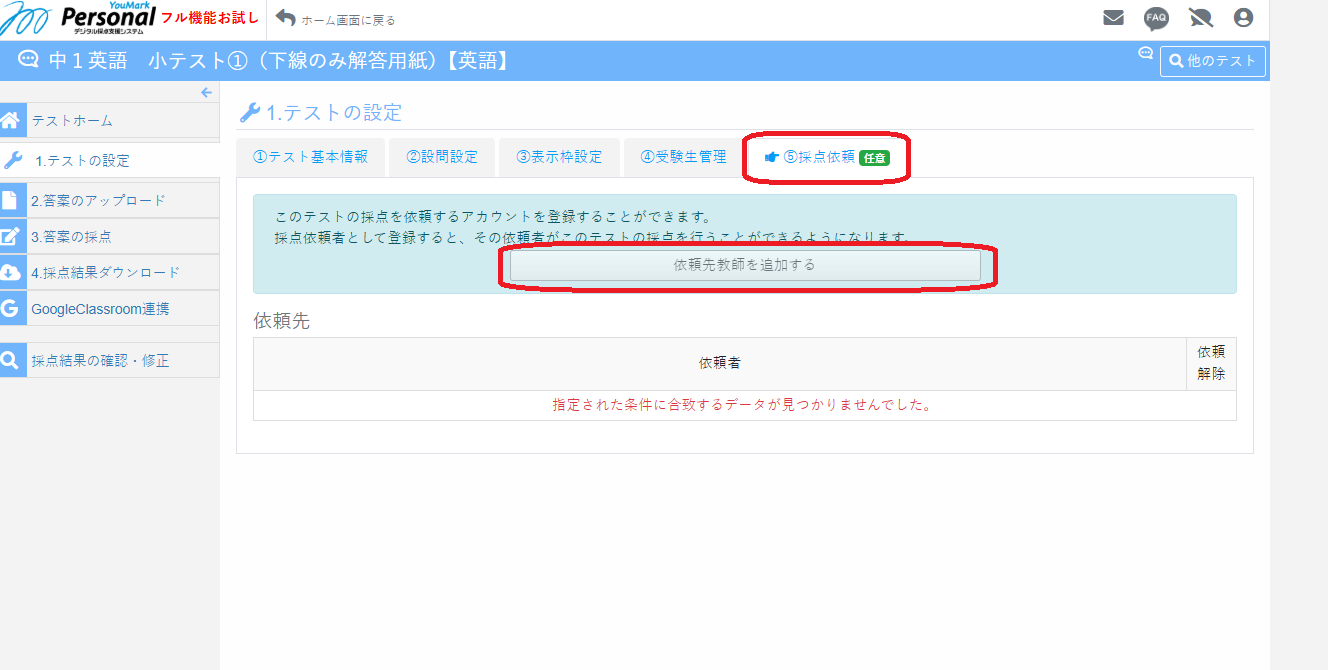Click the pencil edit icon for 答案の採点
This screenshot has width=1328, height=670.
click(11, 237)
